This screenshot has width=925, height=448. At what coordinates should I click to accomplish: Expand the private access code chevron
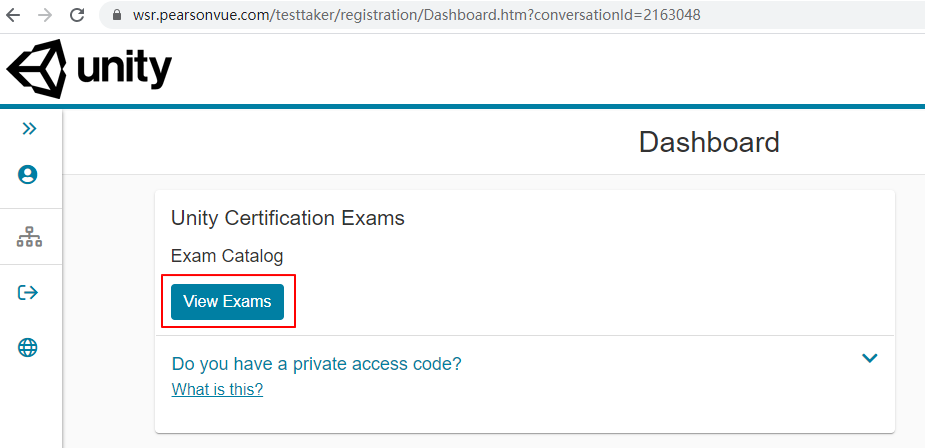(x=869, y=358)
